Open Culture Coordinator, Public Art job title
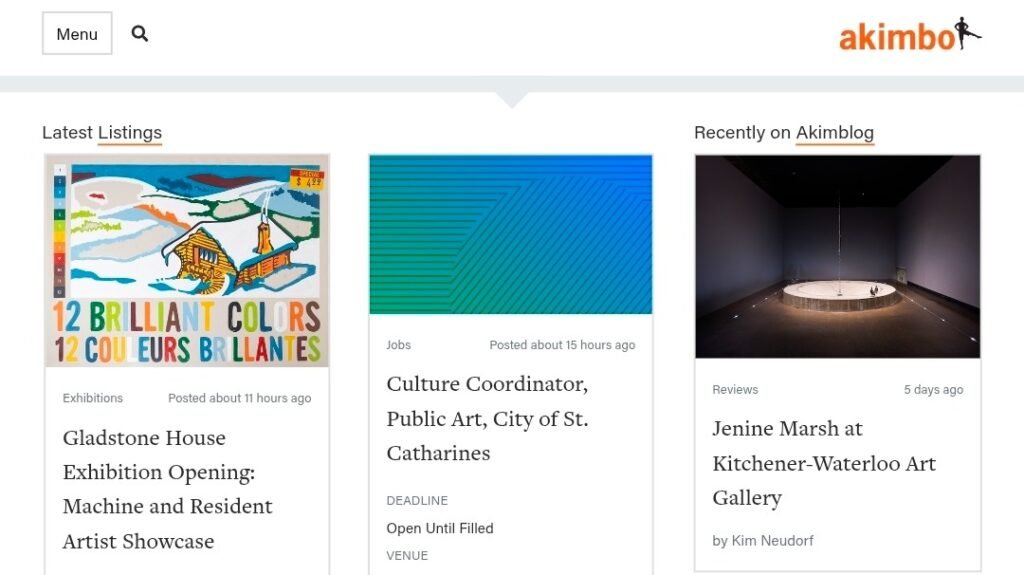 coord(487,418)
